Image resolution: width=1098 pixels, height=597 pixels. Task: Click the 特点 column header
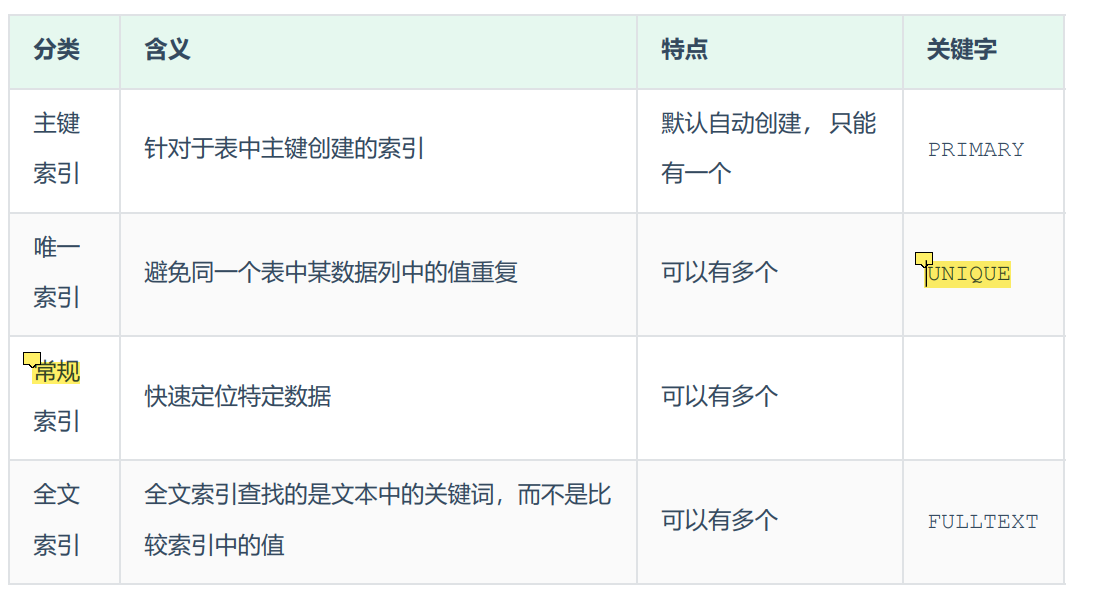click(684, 50)
